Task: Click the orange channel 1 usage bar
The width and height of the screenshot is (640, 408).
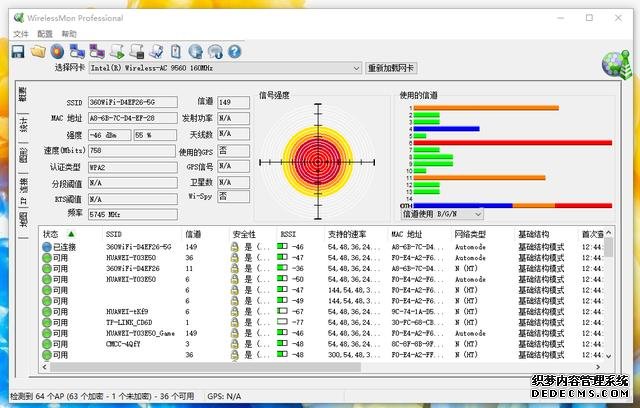Action: pyautogui.click(x=486, y=108)
